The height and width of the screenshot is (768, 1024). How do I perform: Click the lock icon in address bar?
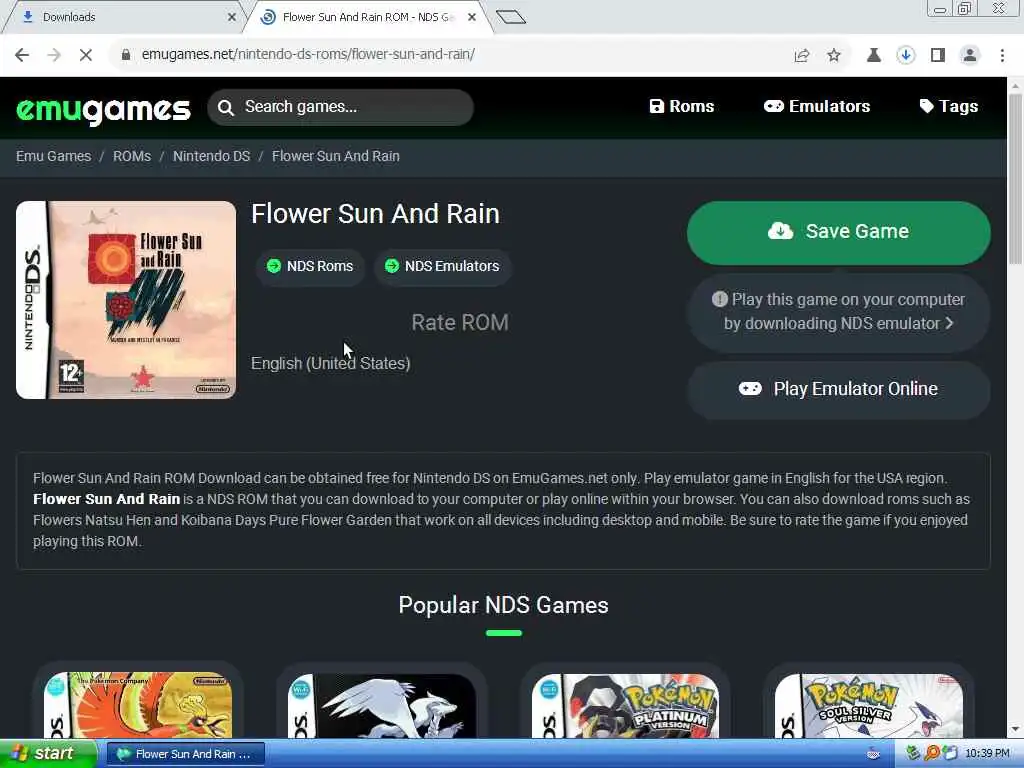click(x=126, y=54)
